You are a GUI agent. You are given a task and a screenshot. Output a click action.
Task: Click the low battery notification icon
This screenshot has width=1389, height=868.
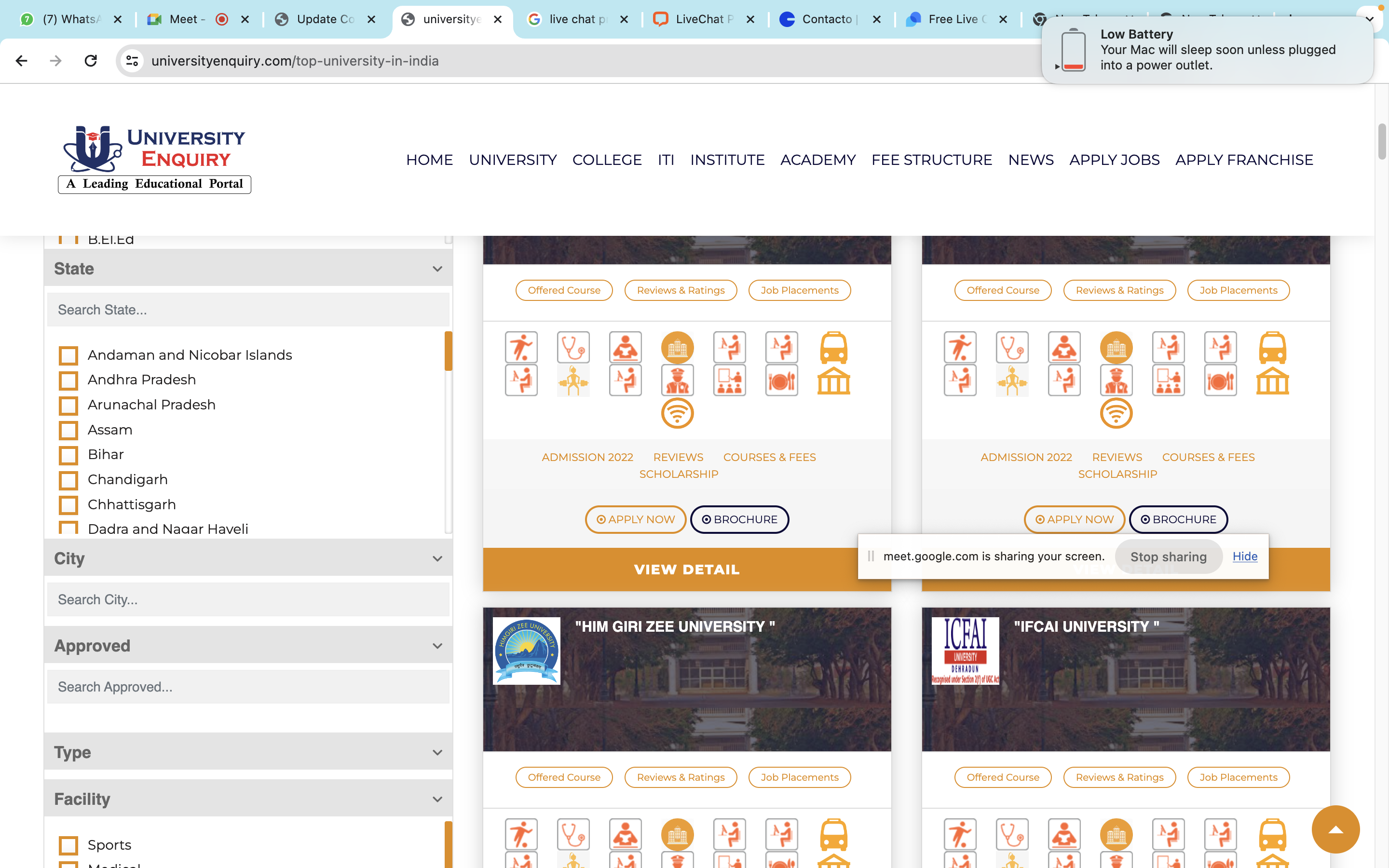pos(1073,50)
